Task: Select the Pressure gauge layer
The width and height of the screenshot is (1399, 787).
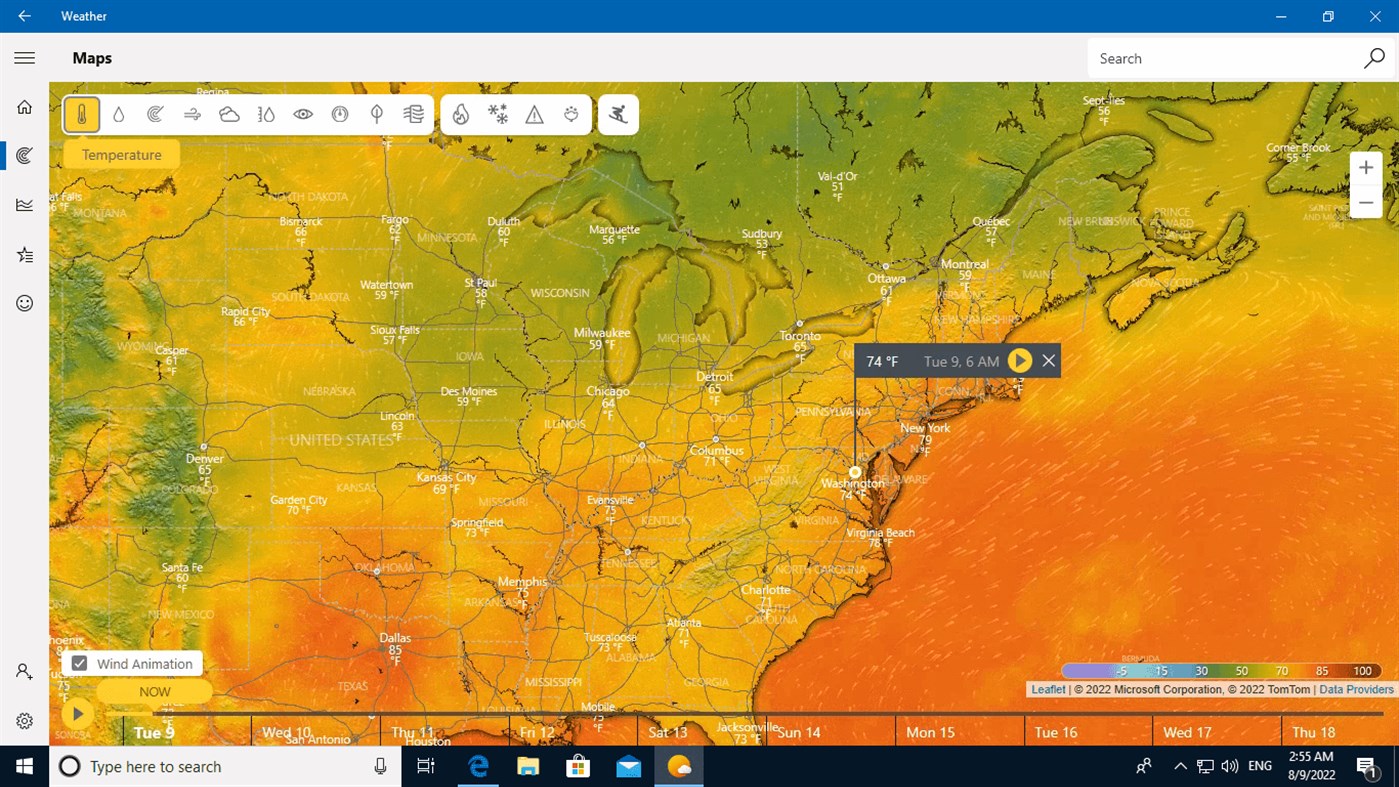Action: point(340,114)
